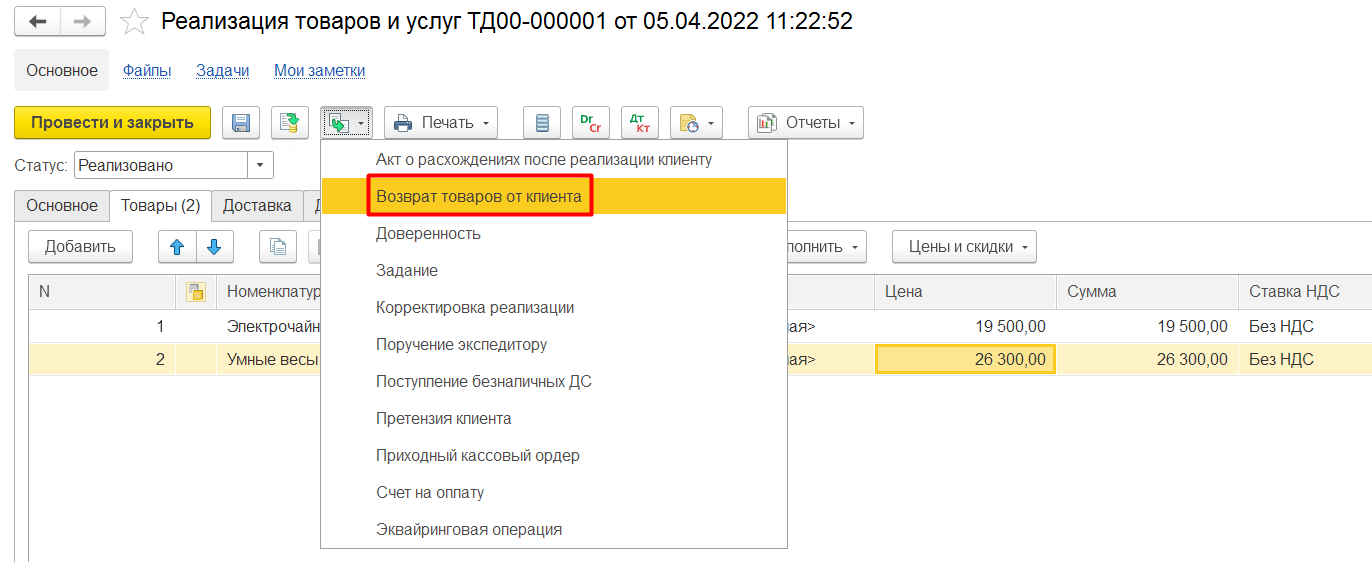Click the Добавить button
The image size is (1372, 562).
tap(80, 246)
